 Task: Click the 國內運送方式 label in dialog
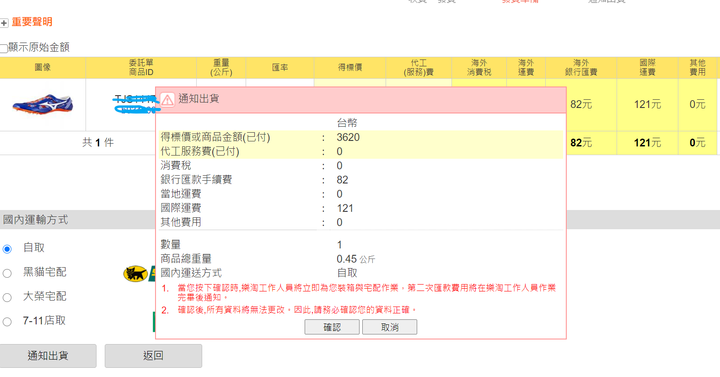tap(191, 273)
